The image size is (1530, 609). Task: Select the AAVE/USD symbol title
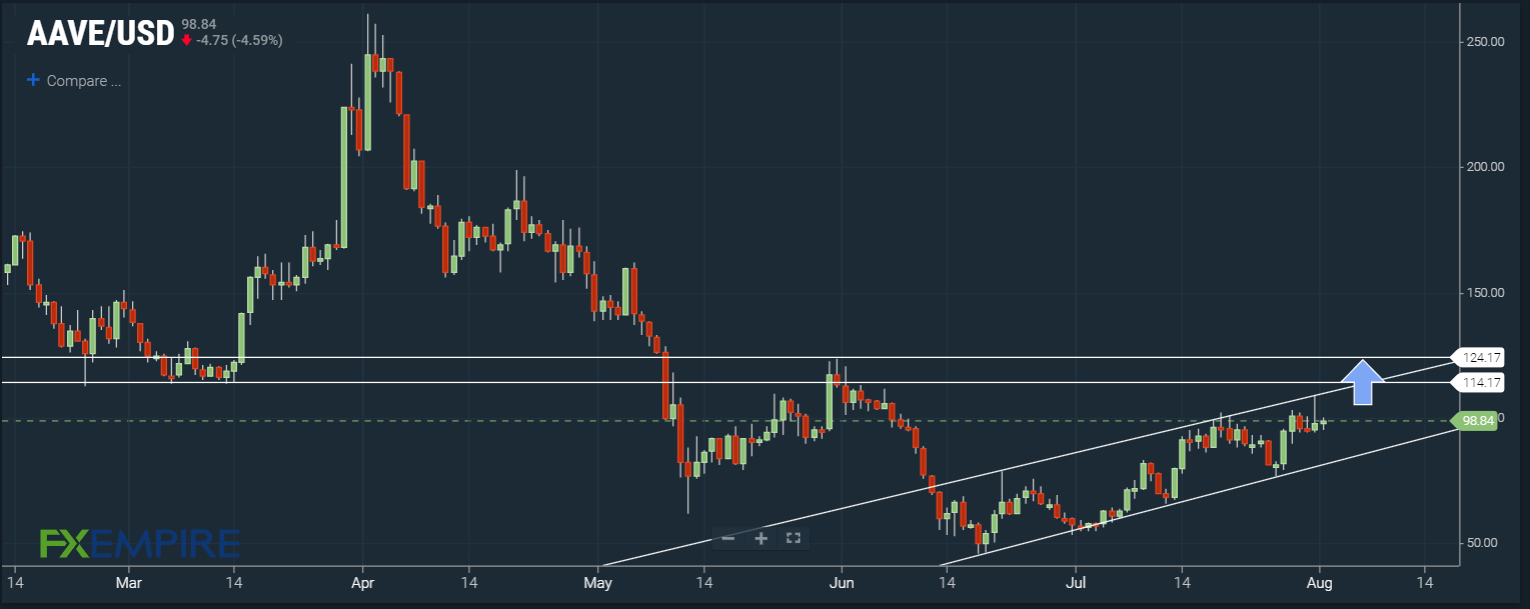tap(98, 34)
